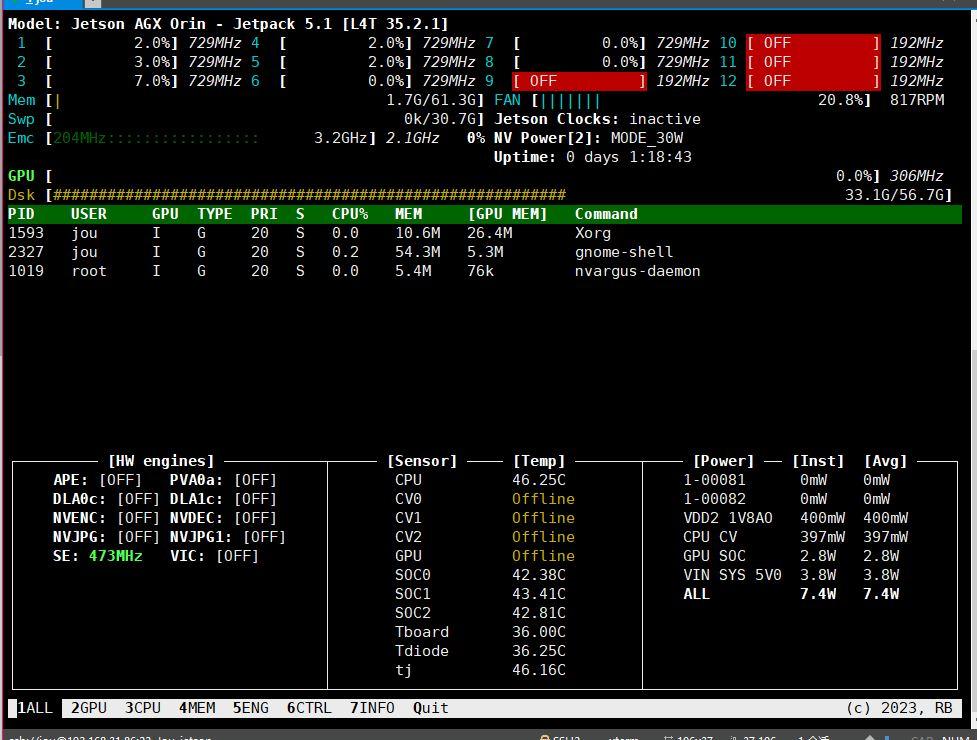Screen dimensions: 977x740
Task: Click the SOC1 temperature 43.41C
Action: pyautogui.click(x=539, y=594)
